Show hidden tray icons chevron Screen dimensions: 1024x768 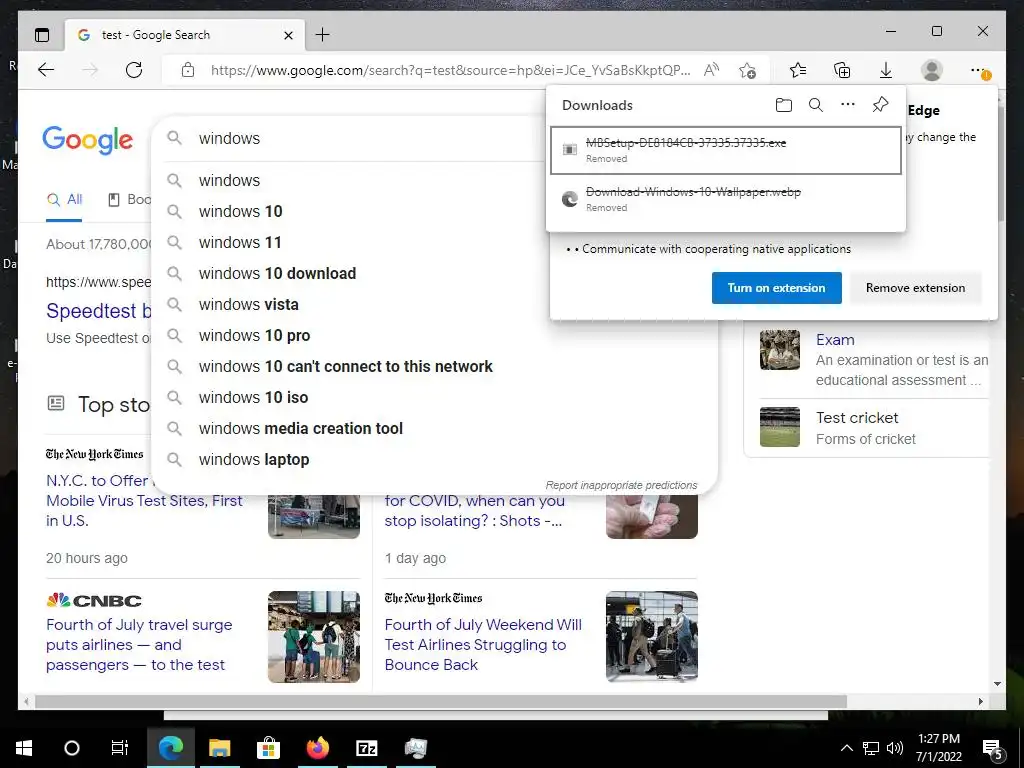[846, 748]
